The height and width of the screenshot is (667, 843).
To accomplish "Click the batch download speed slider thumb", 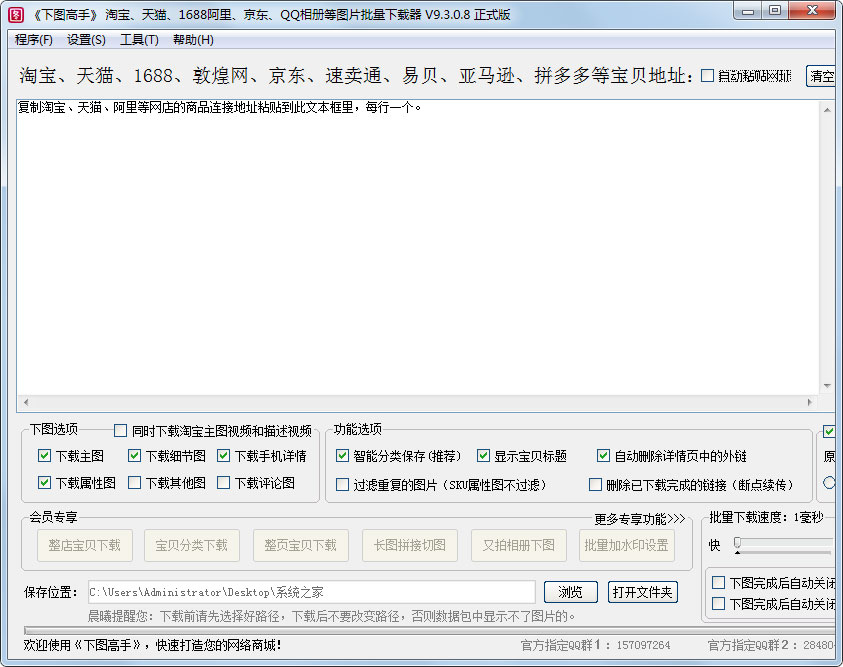I will [738, 543].
